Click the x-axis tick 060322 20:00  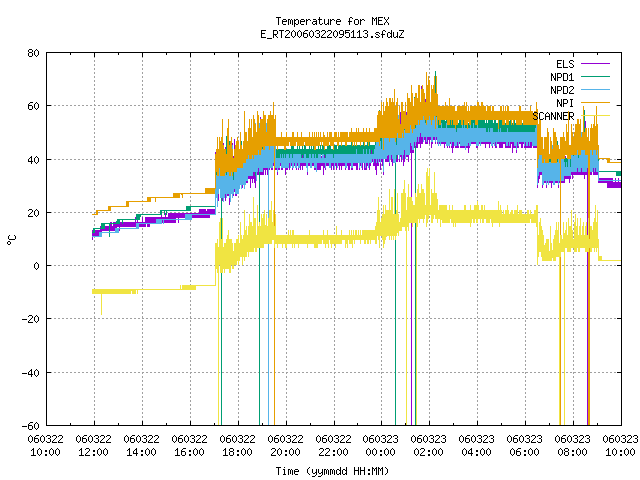click(286, 445)
